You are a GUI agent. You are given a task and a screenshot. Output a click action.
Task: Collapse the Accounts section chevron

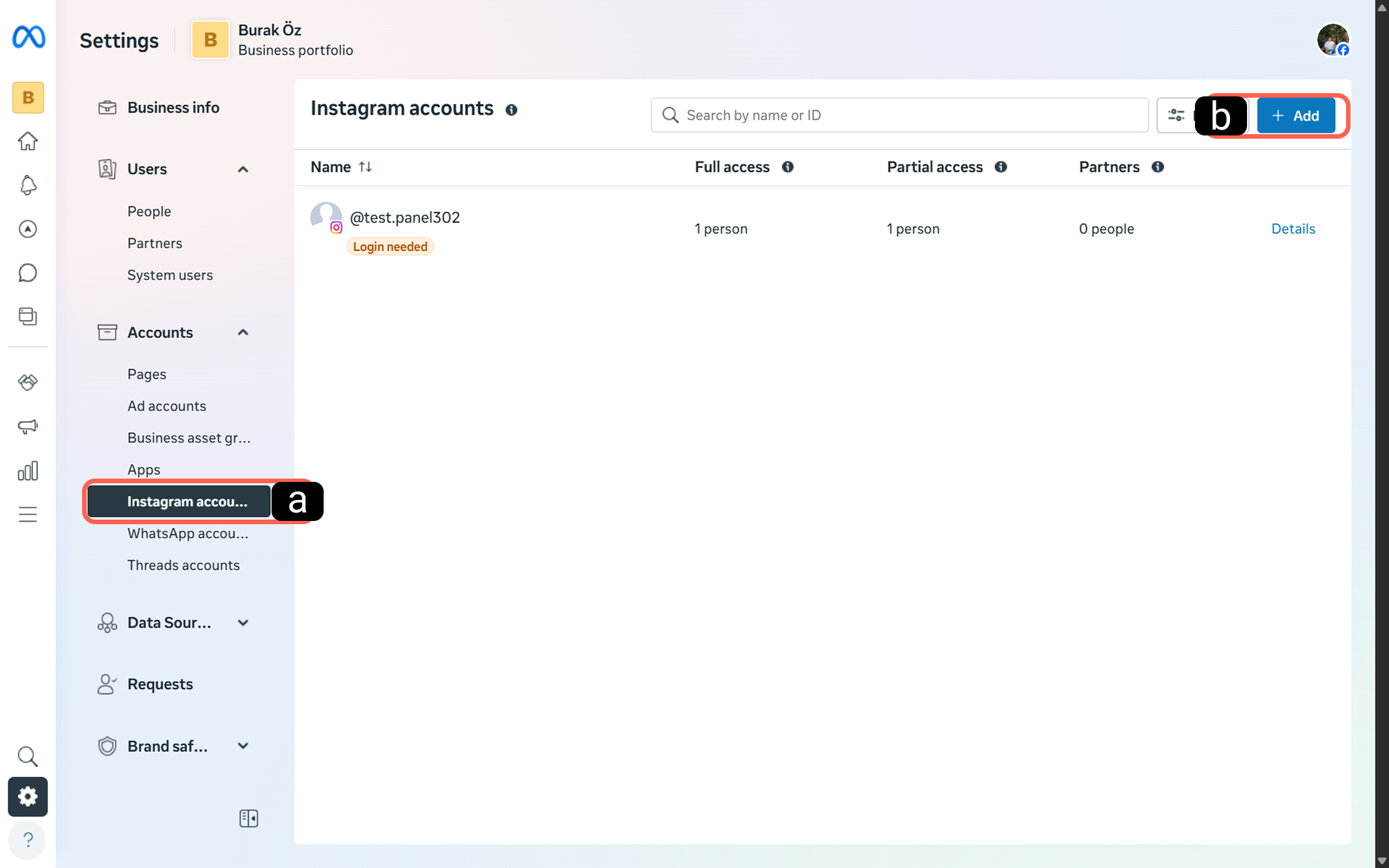pyautogui.click(x=243, y=333)
